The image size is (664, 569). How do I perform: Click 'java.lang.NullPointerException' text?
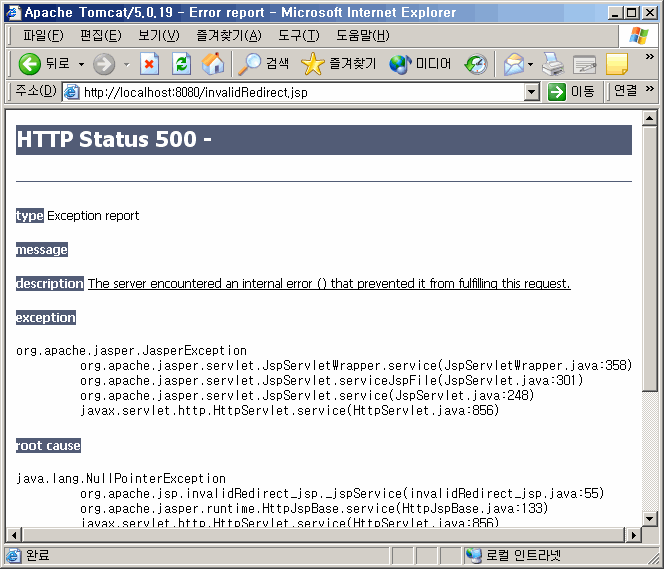coord(121,478)
